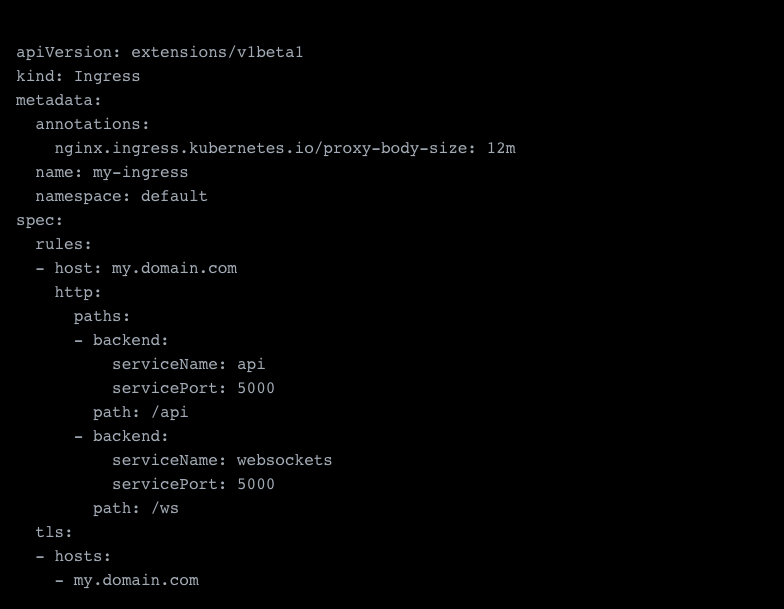Click the 'path: /api' line
This screenshot has width=784, height=609.
coord(140,412)
